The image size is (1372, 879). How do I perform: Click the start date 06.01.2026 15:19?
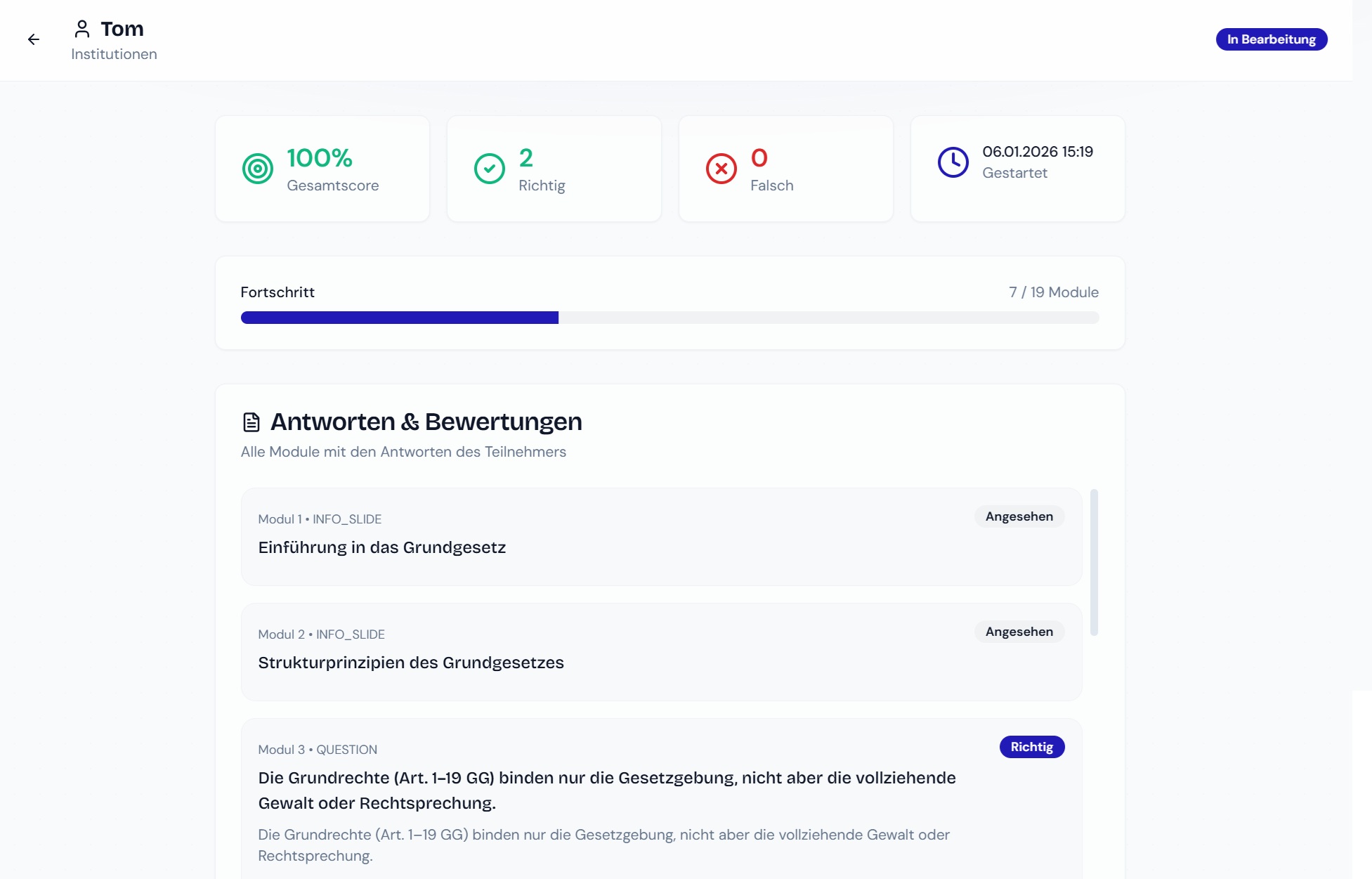(x=1037, y=152)
